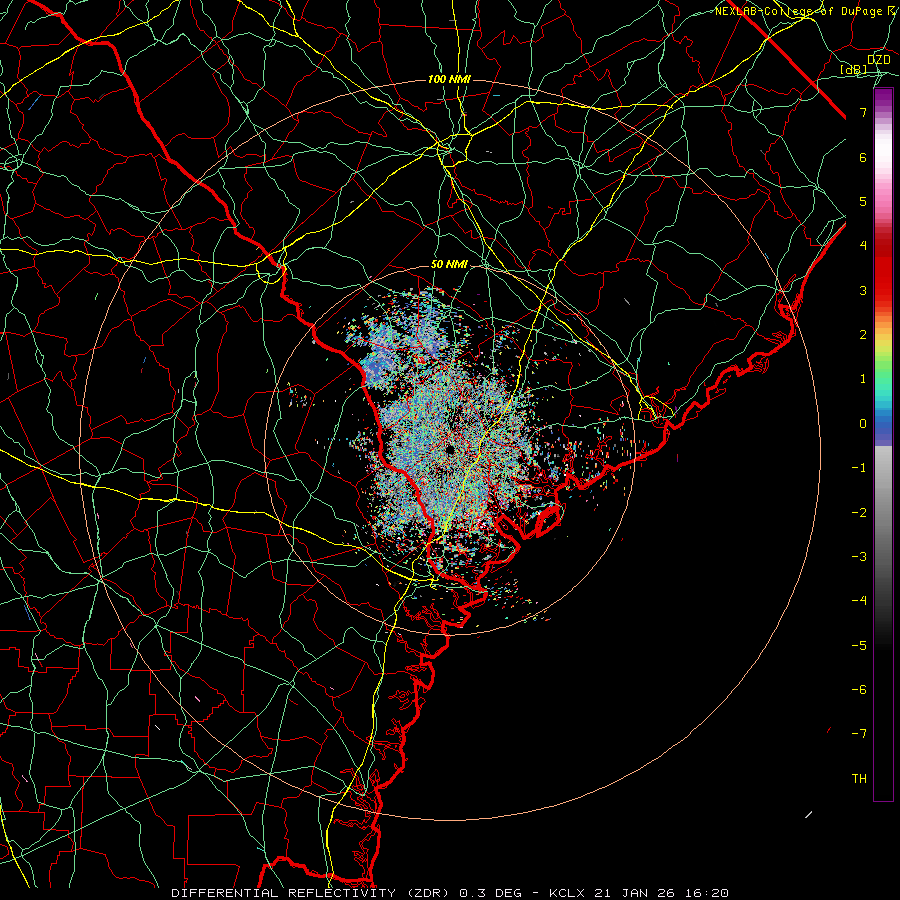Click the "2" value on the color scale
The height and width of the screenshot is (900, 900).
click(x=863, y=335)
